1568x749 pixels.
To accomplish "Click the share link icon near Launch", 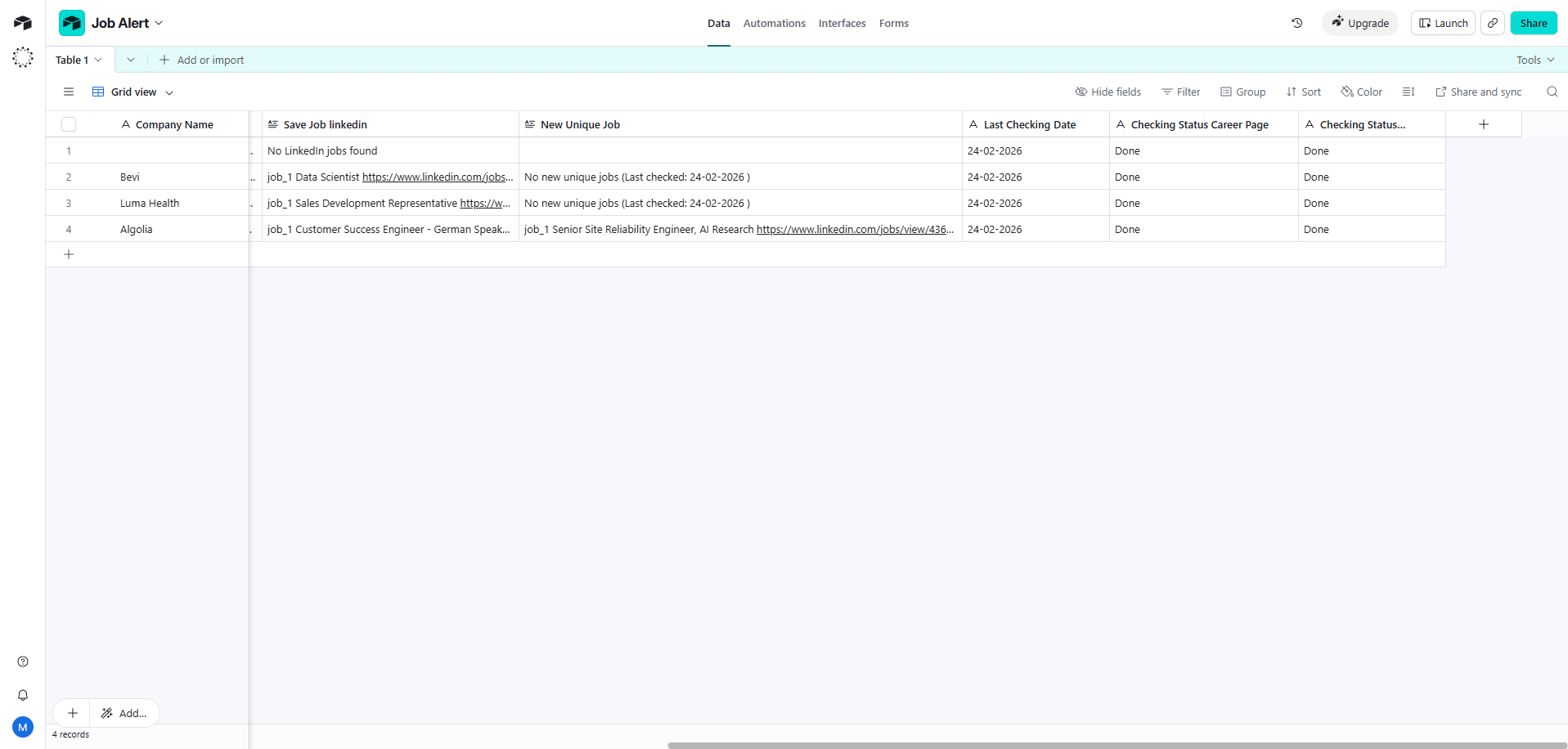I will [x=1492, y=23].
